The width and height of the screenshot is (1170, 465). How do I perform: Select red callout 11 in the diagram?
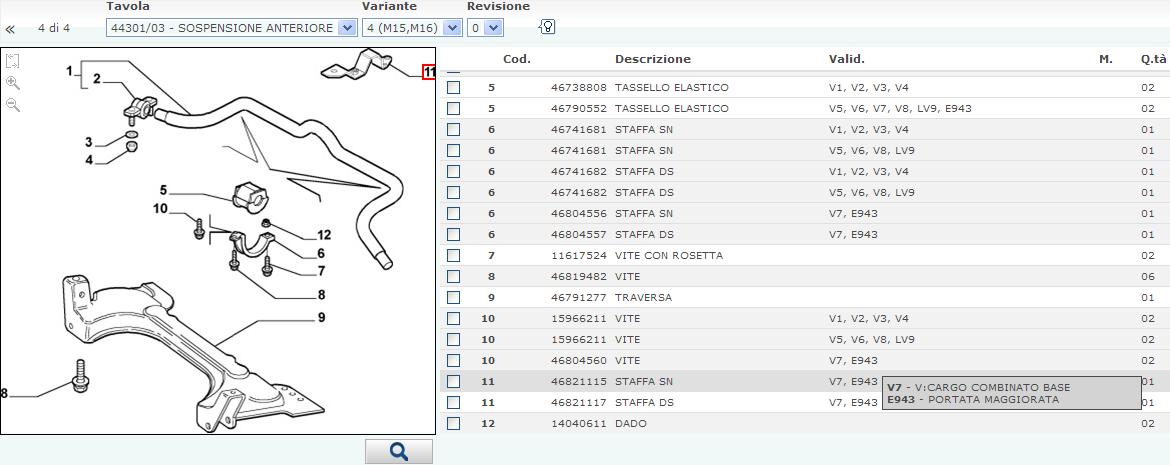coord(429,72)
